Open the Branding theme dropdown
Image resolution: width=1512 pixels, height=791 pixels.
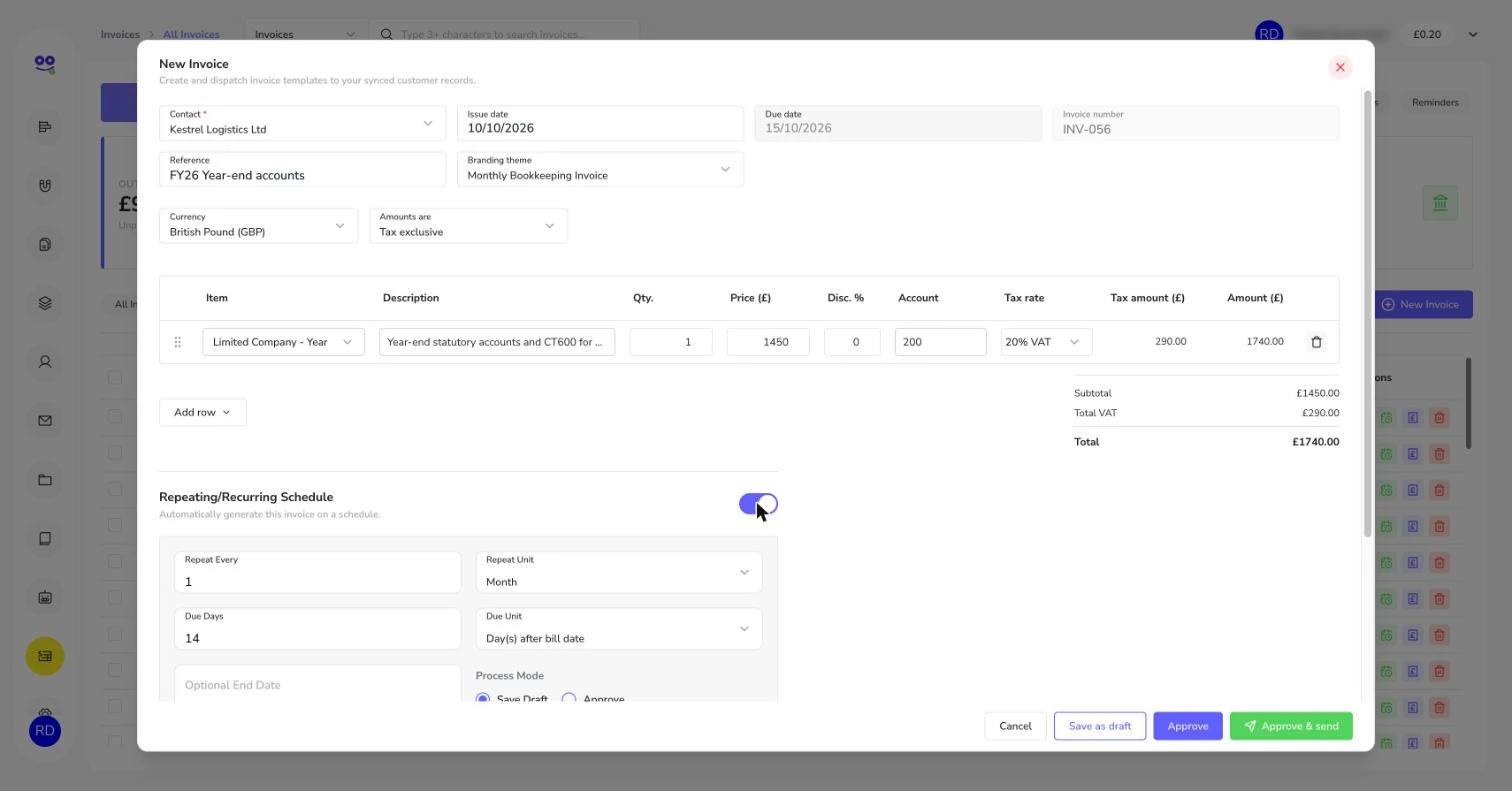click(x=600, y=169)
